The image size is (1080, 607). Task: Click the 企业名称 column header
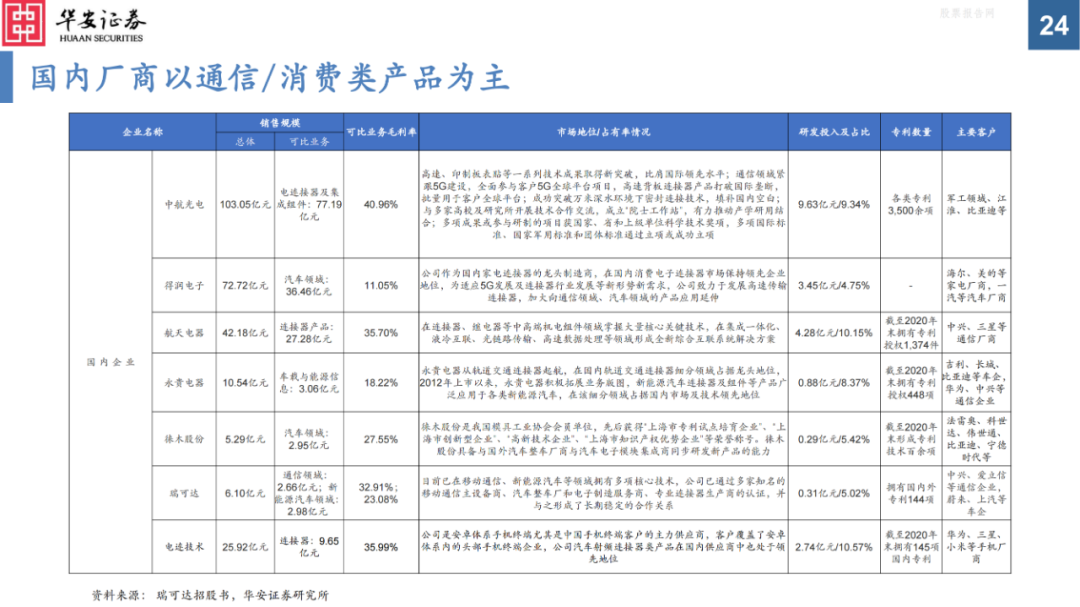point(143,132)
